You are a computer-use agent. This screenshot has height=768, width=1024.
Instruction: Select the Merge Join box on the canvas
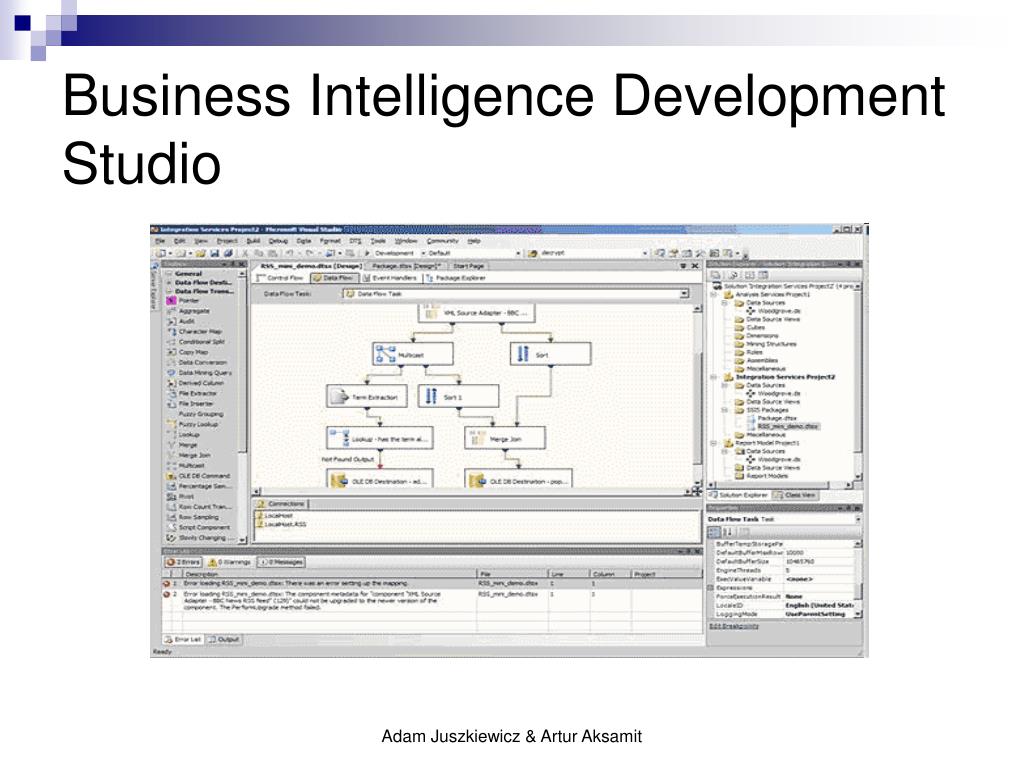(504, 438)
